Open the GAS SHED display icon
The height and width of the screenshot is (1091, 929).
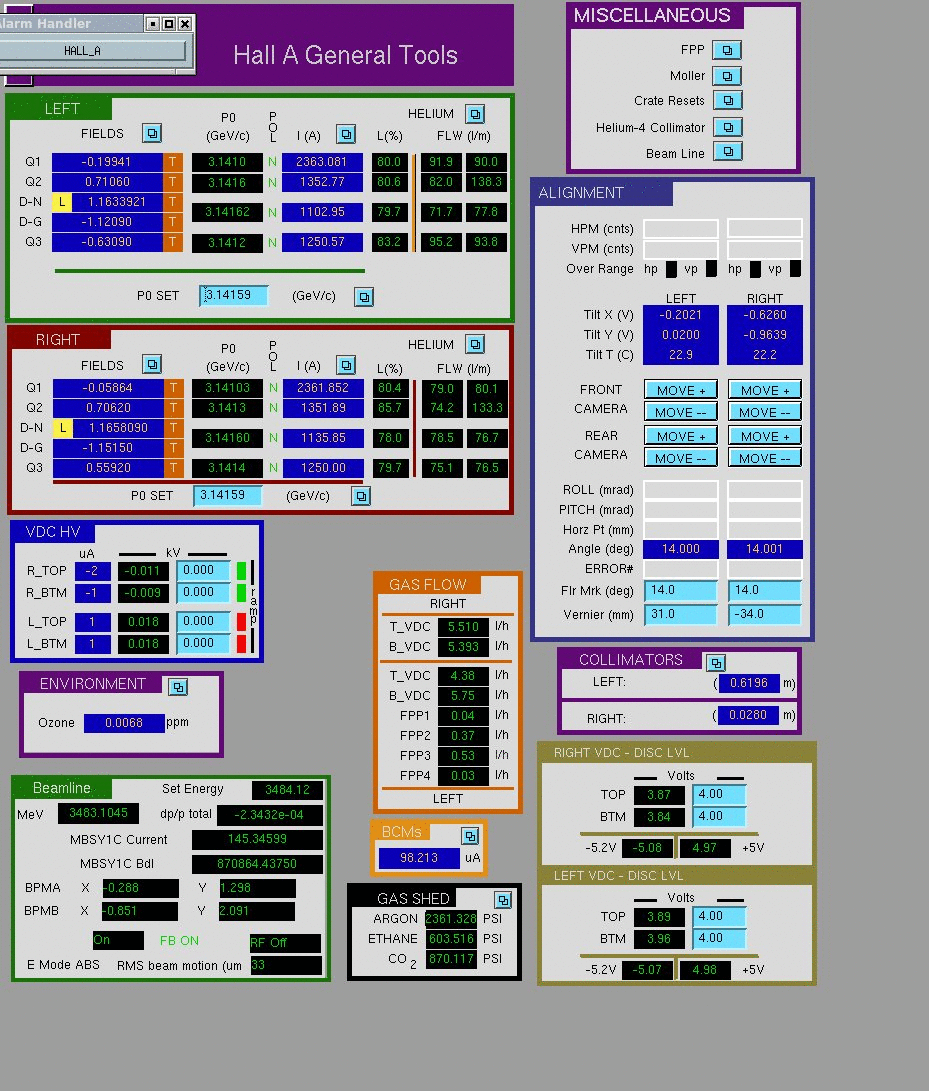click(502, 900)
